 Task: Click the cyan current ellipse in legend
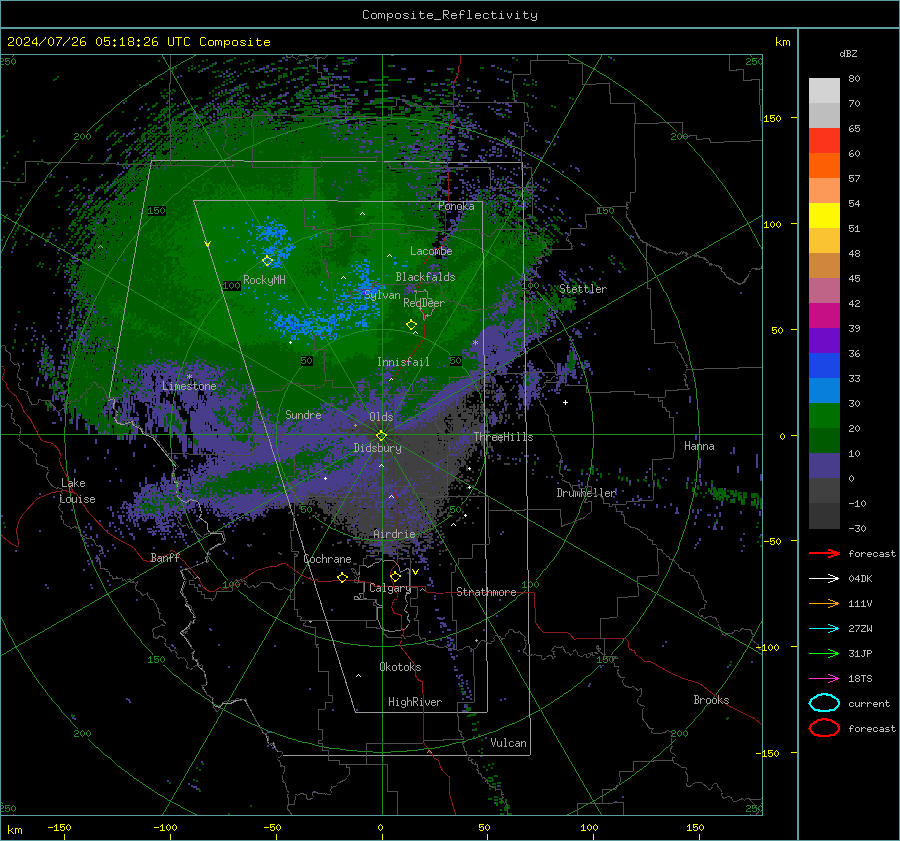coord(824,703)
